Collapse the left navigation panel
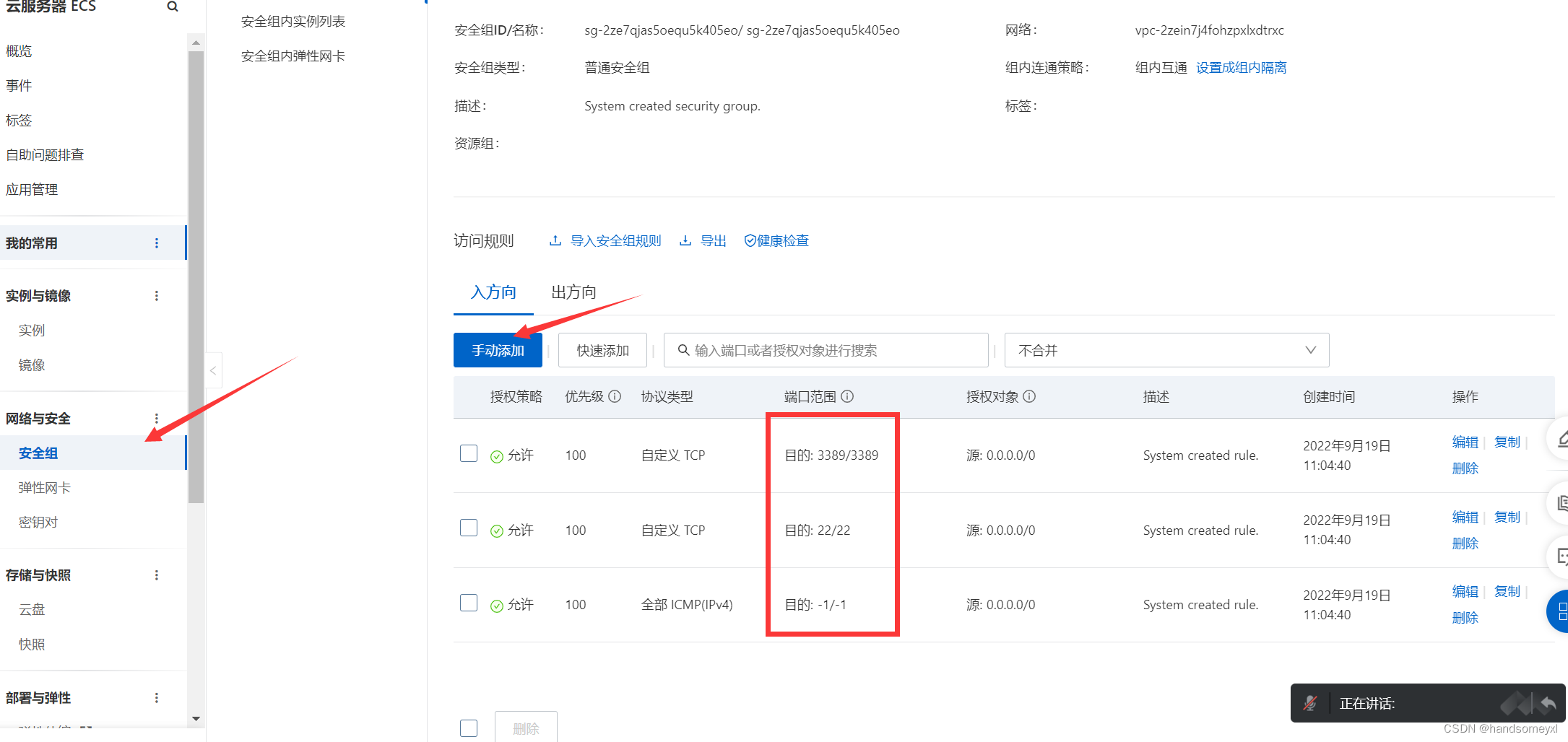 pyautogui.click(x=213, y=370)
